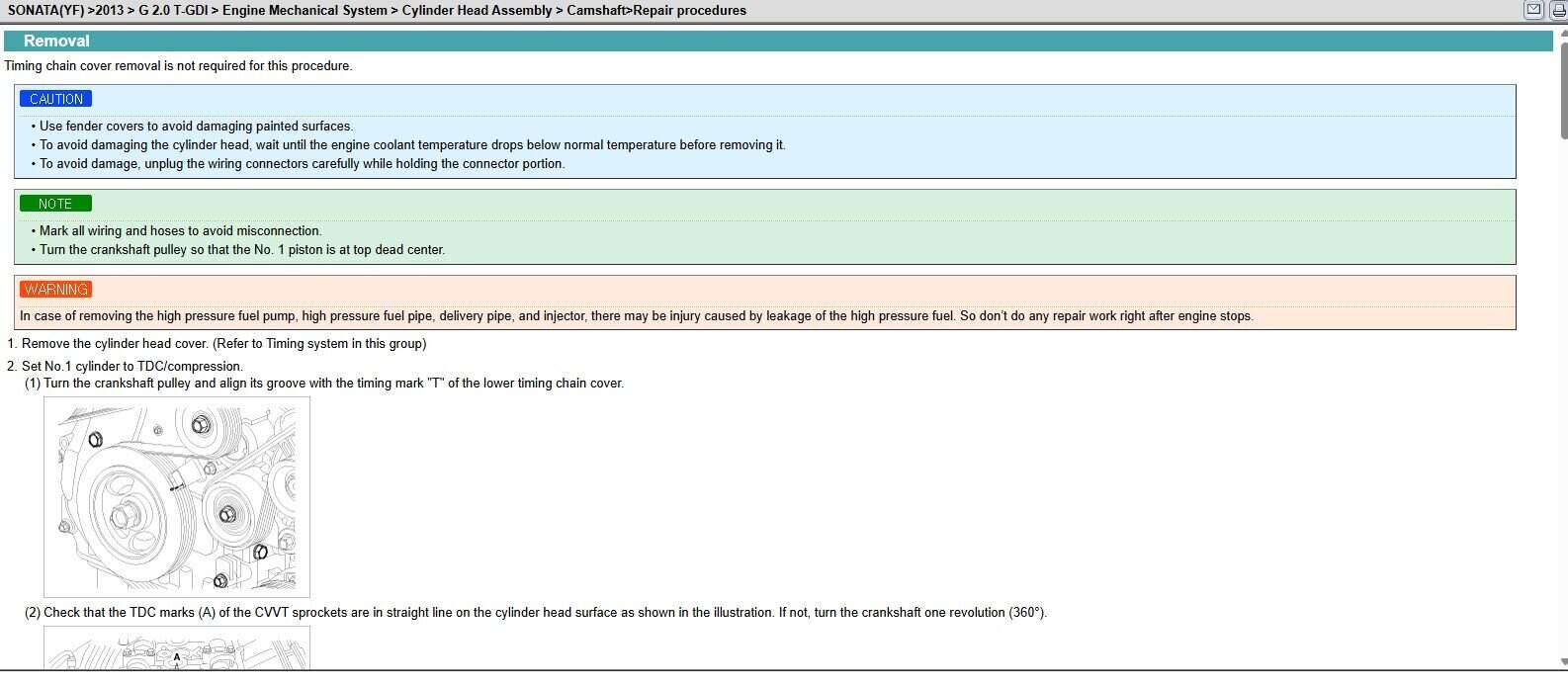Click the email envelope icon
Screen dimensions: 1568x687
coord(1533,10)
